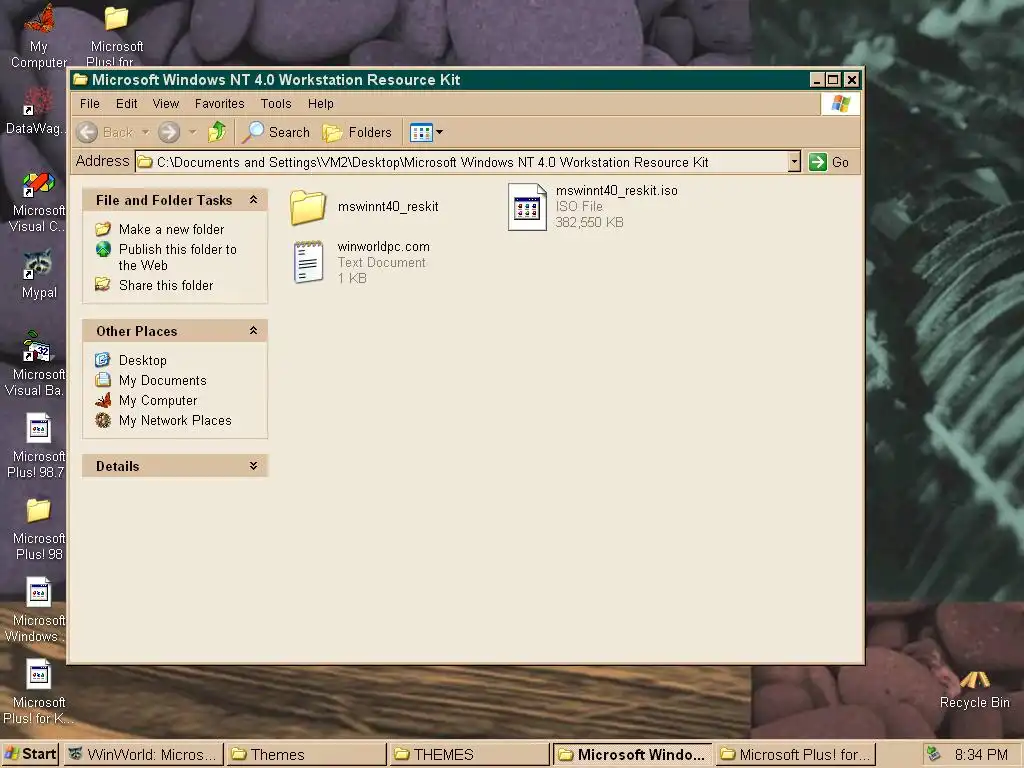Click Publish this folder to the Web

[178, 257]
